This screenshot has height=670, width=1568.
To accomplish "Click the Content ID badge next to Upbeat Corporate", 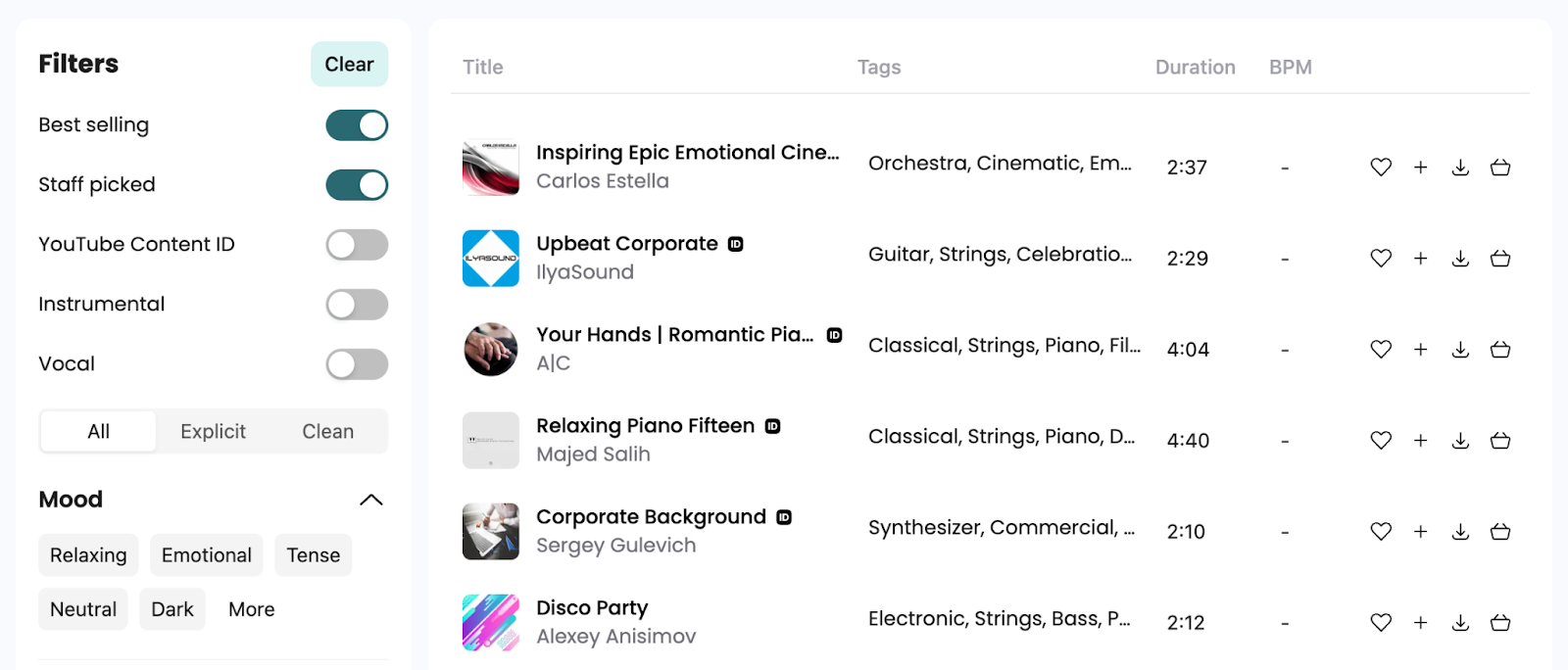I will pos(737,244).
